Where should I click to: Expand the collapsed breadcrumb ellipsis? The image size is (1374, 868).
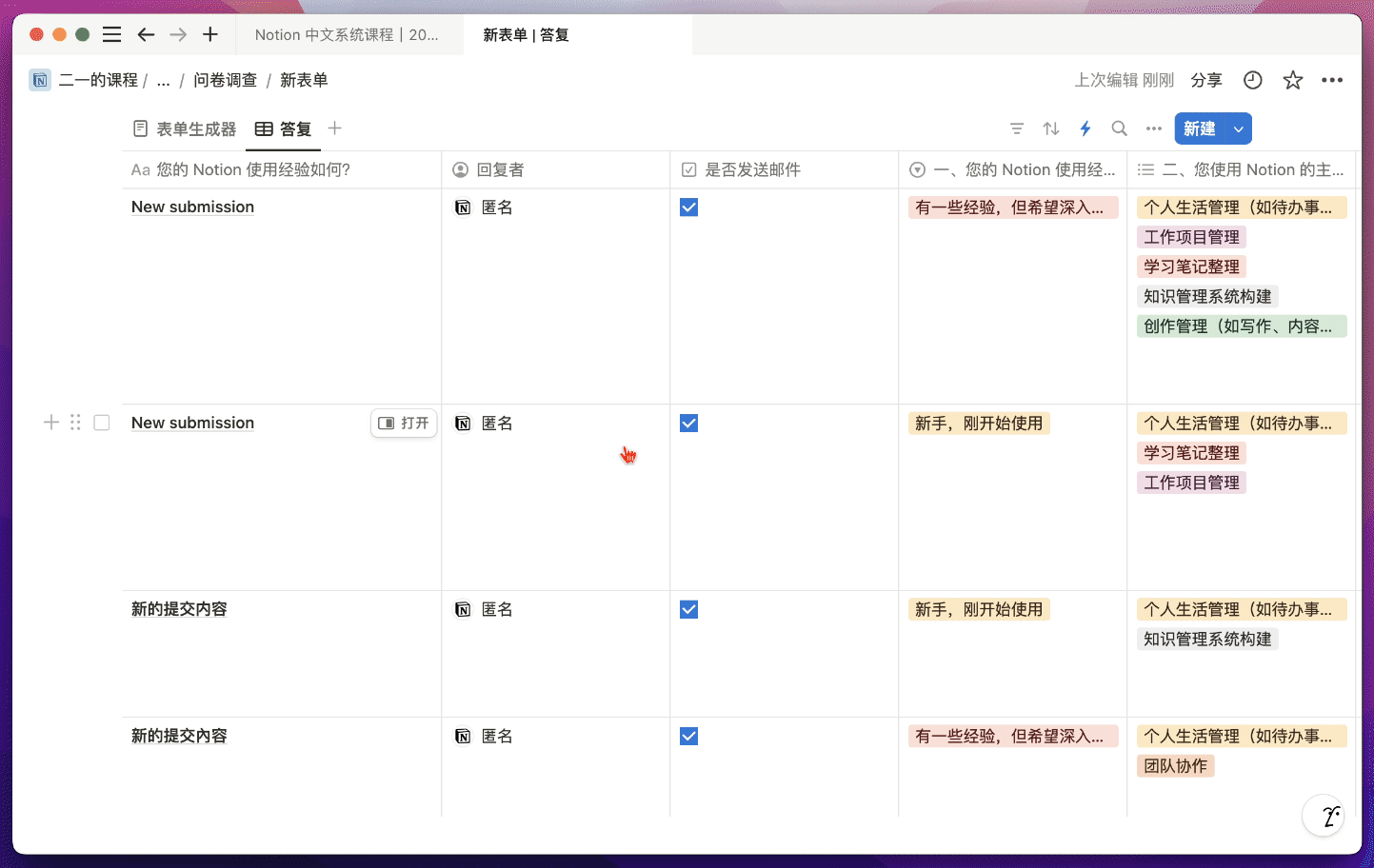click(x=163, y=80)
